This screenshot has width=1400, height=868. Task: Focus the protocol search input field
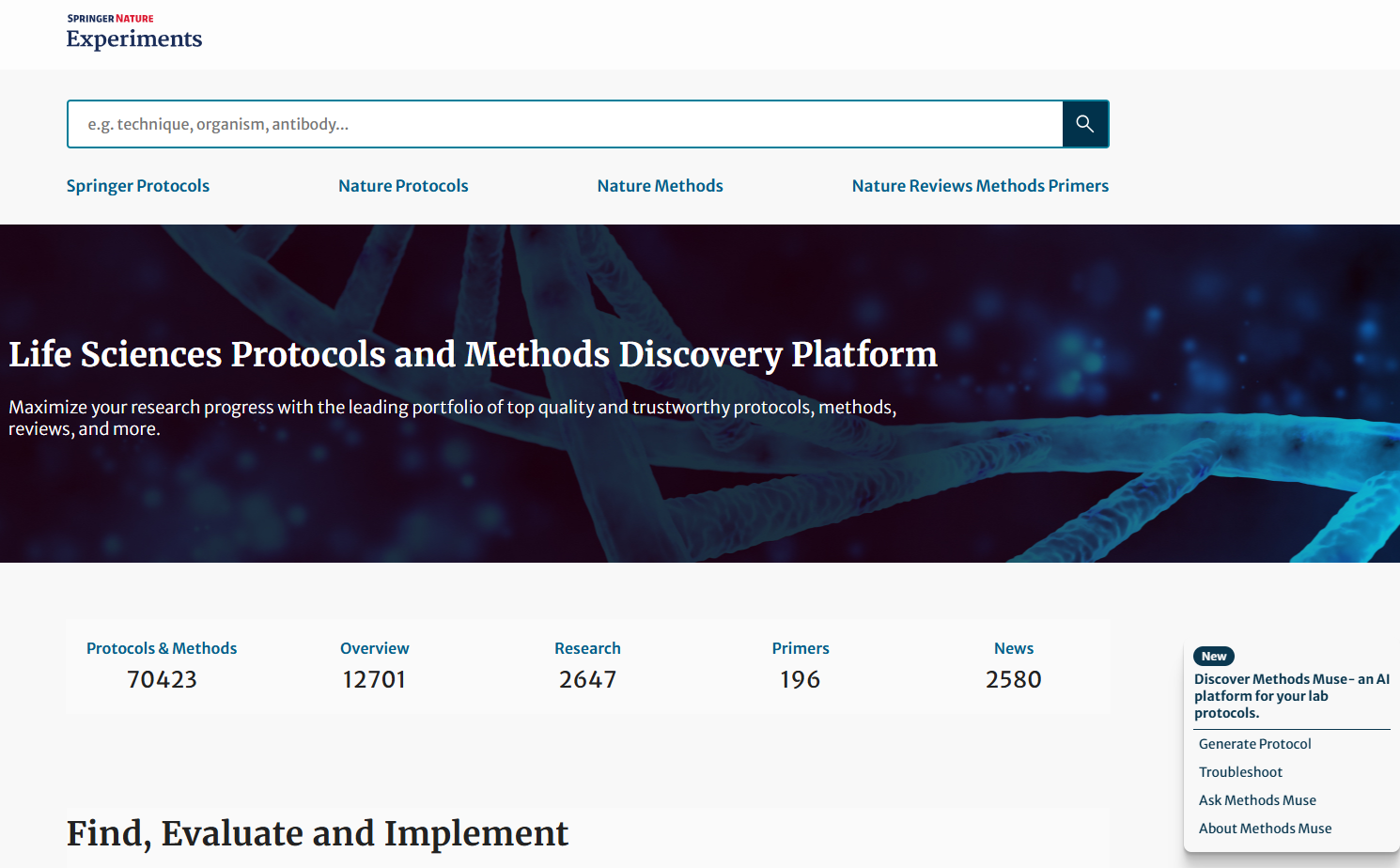tap(564, 124)
